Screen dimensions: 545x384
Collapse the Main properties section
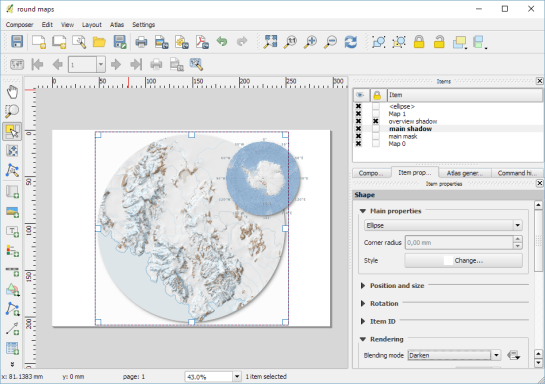(363, 211)
